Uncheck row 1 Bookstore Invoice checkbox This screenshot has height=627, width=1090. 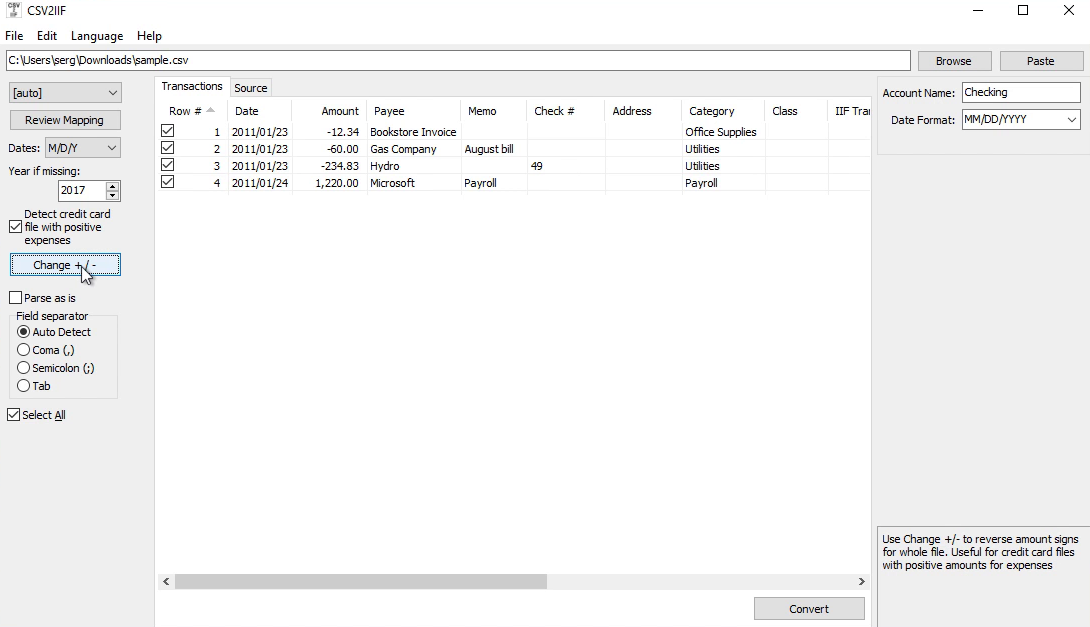pyautogui.click(x=168, y=131)
